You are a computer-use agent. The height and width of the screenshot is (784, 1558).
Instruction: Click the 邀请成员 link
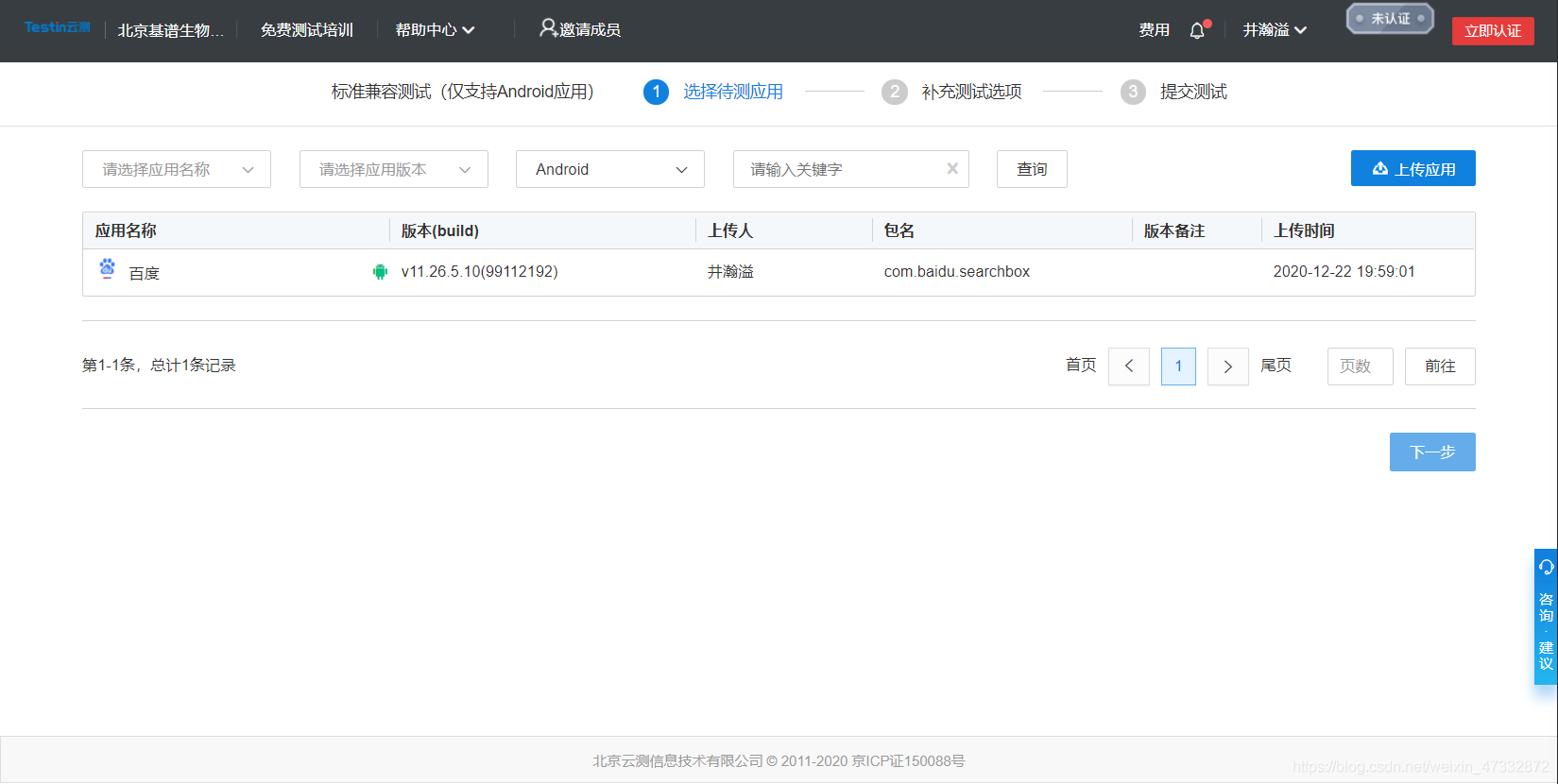point(590,30)
